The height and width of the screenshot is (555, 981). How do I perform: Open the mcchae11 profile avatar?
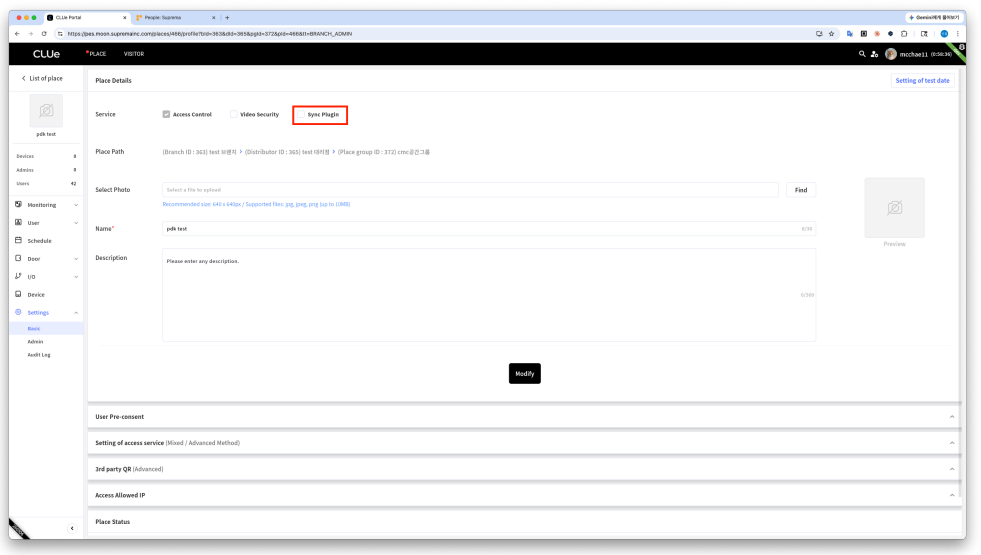[x=891, y=54]
